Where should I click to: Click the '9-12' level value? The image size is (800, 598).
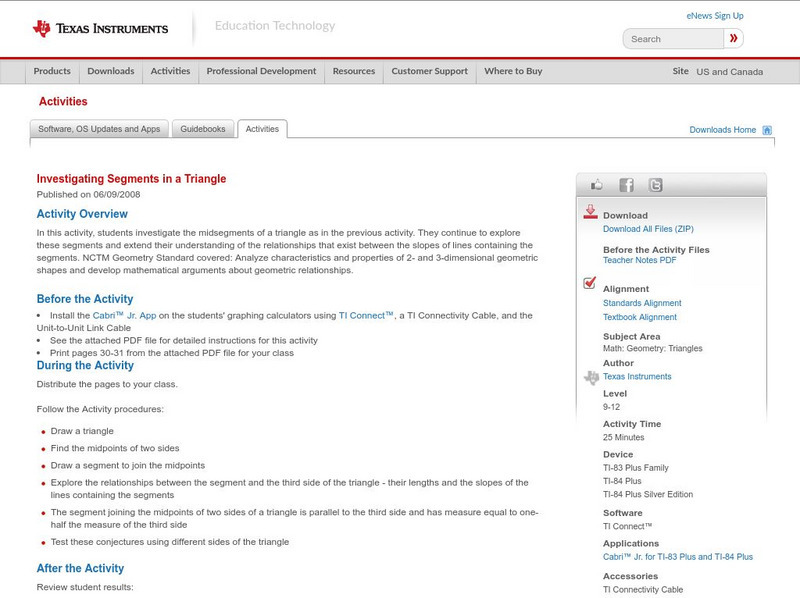tap(611, 407)
